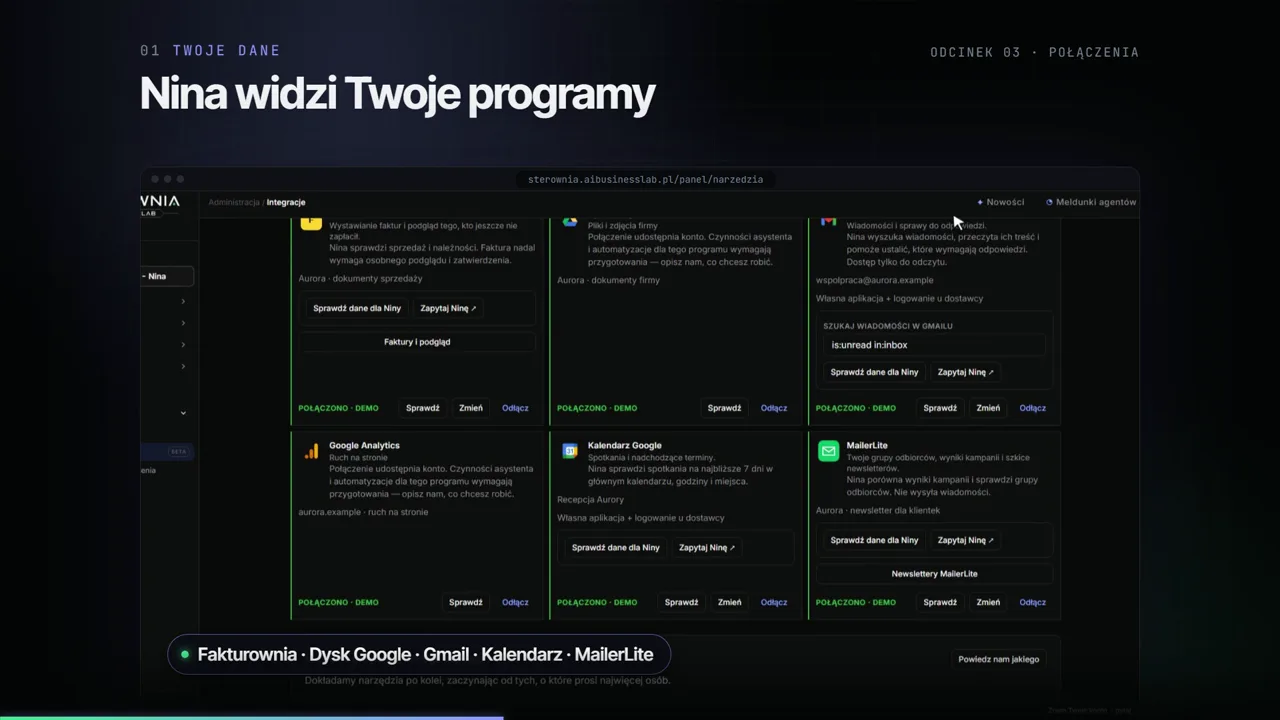Click the Google Analytics bar chart icon
The width and height of the screenshot is (1280, 720).
[x=311, y=451]
